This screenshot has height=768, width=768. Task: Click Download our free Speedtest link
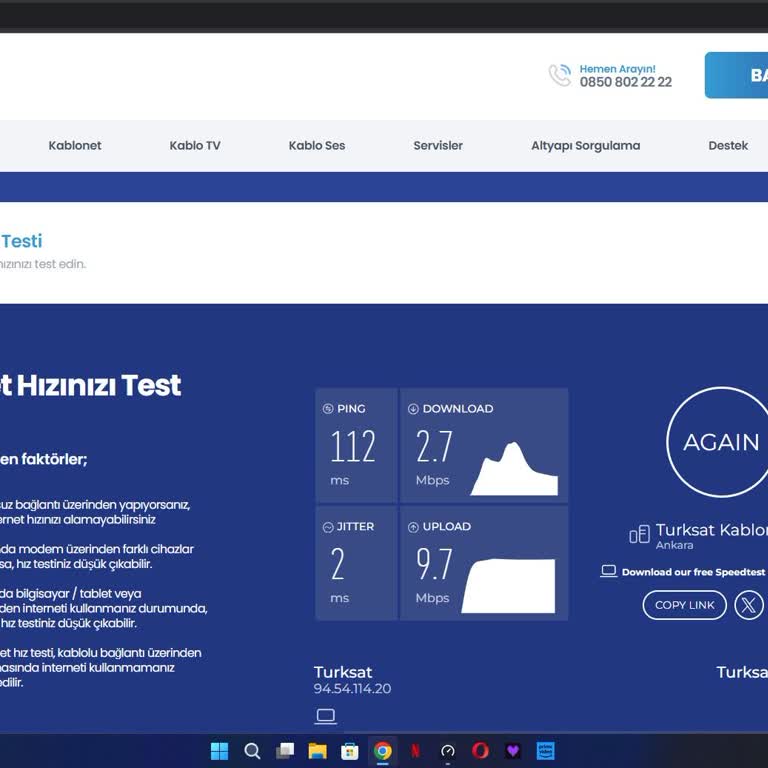[x=693, y=572]
